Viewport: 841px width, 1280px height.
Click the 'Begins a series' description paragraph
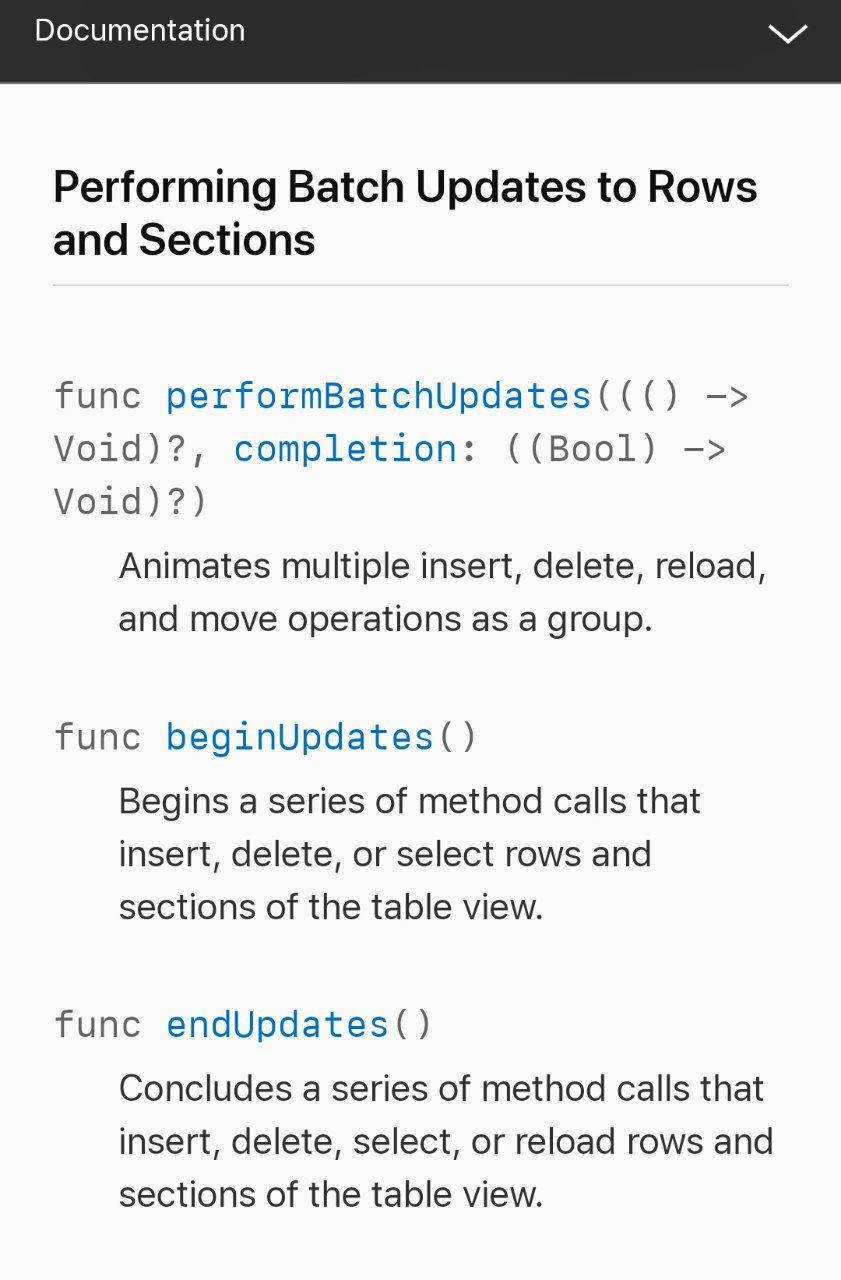tap(410, 854)
